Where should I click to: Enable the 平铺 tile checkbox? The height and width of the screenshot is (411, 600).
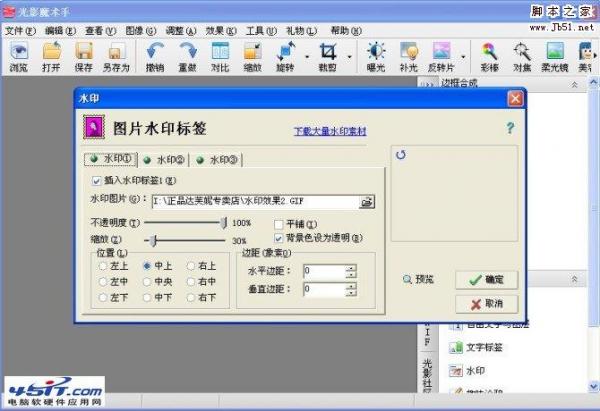coord(279,224)
